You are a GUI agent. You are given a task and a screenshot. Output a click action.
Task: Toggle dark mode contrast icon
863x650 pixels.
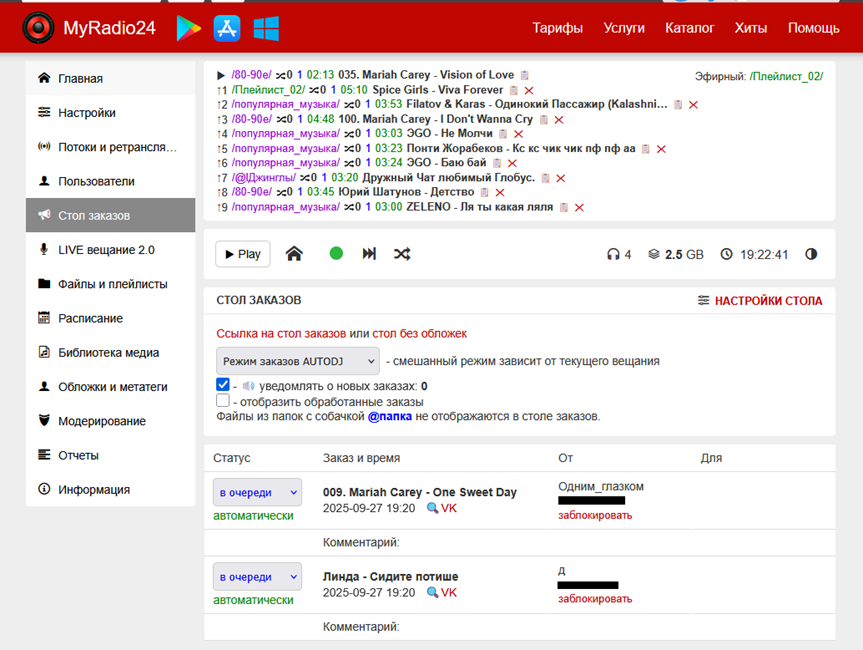pos(811,254)
